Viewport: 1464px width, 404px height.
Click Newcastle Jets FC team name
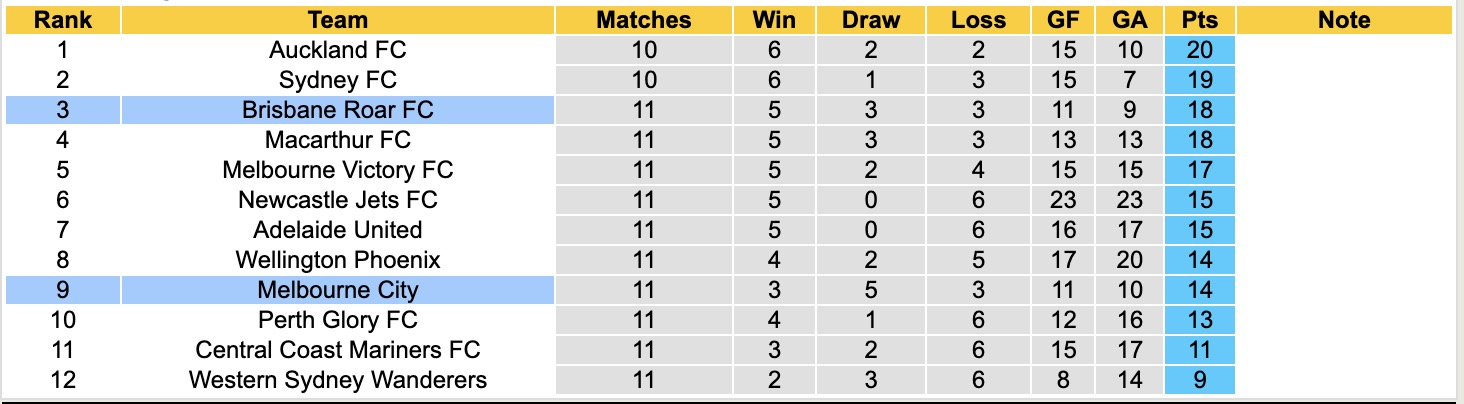[x=338, y=200]
